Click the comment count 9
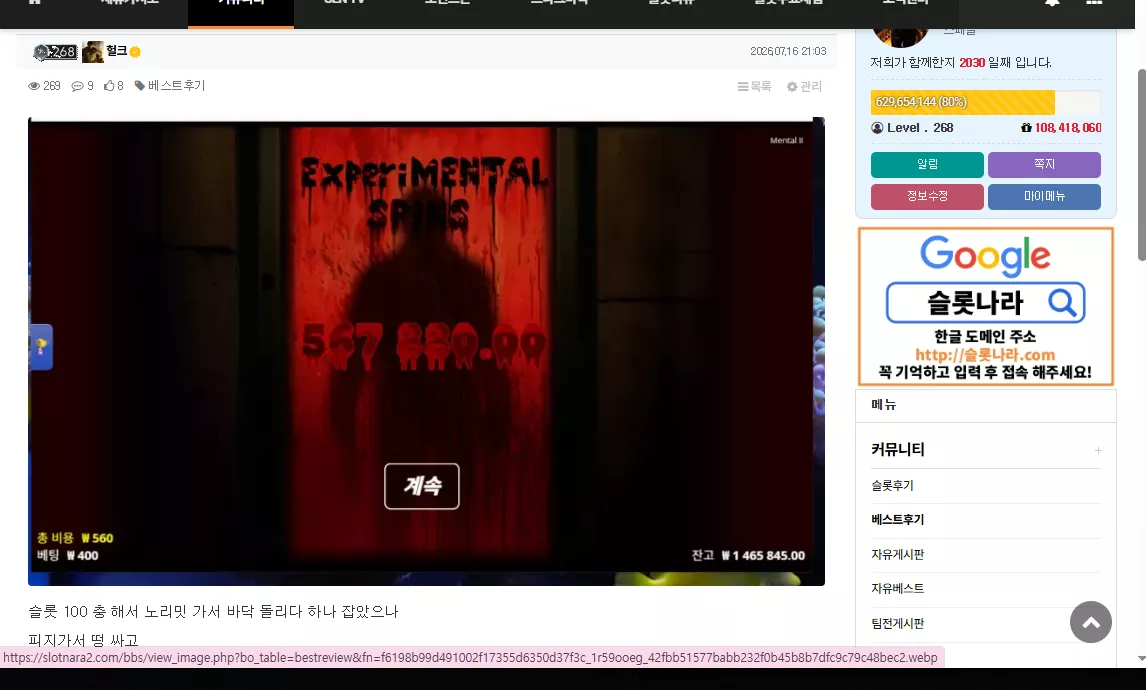This screenshot has height=690, width=1146. 90,86
